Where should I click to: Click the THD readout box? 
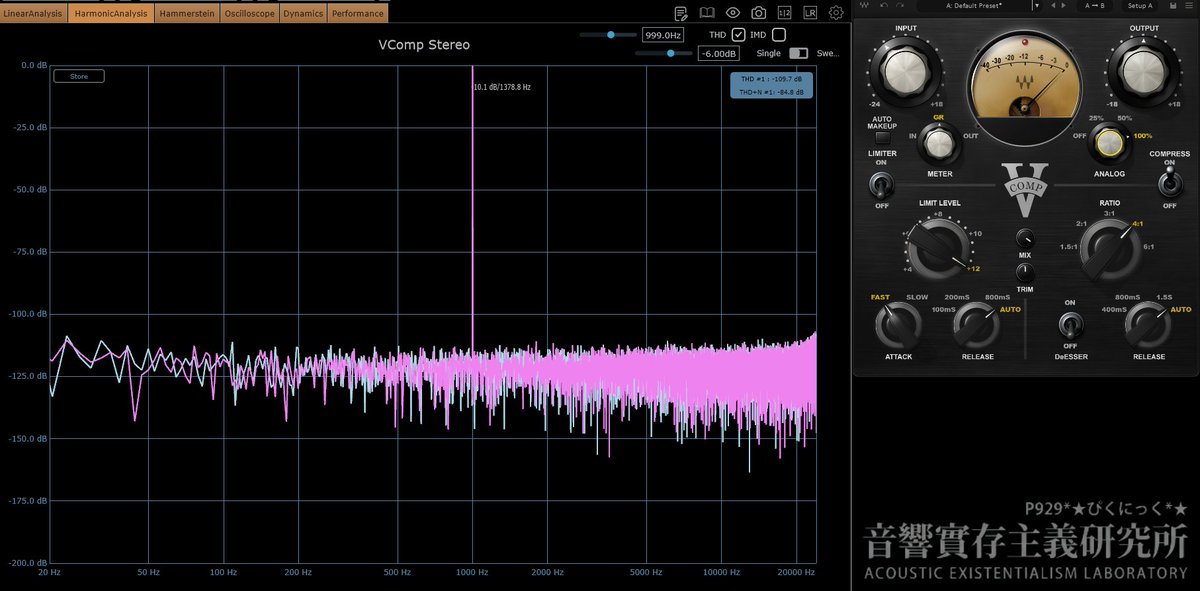(772, 85)
